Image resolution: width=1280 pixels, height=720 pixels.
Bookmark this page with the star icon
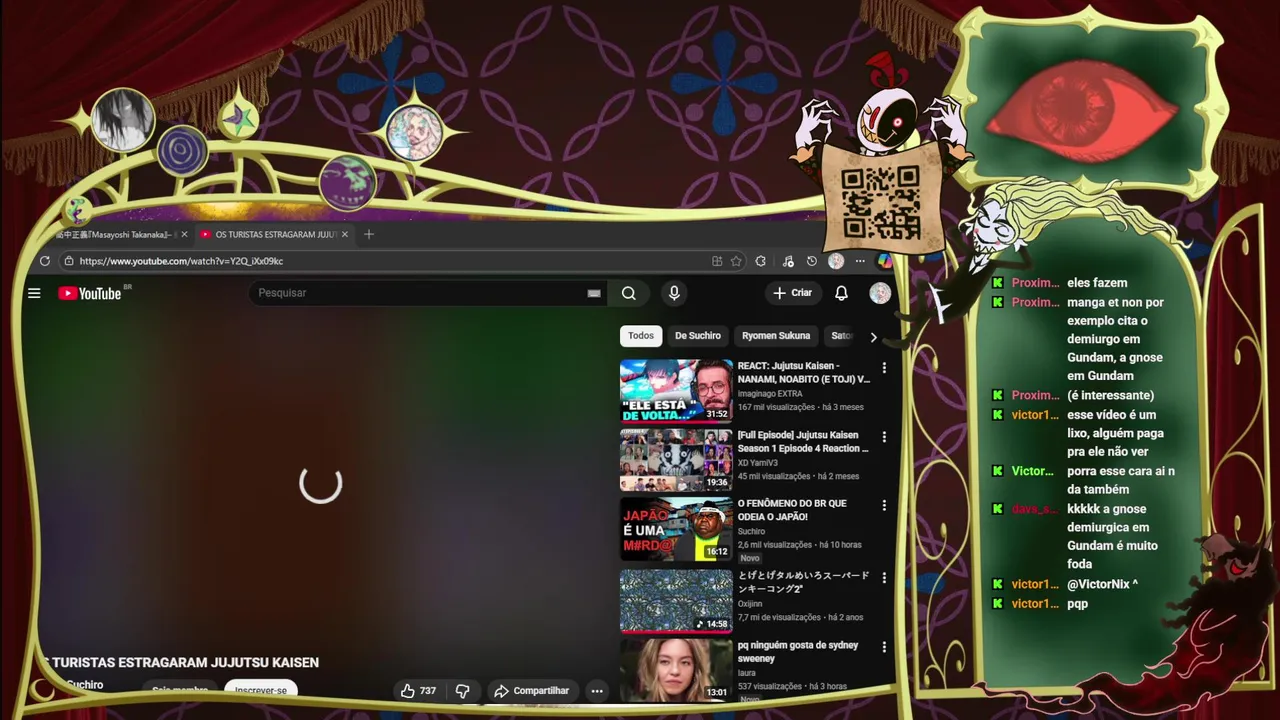point(736,261)
